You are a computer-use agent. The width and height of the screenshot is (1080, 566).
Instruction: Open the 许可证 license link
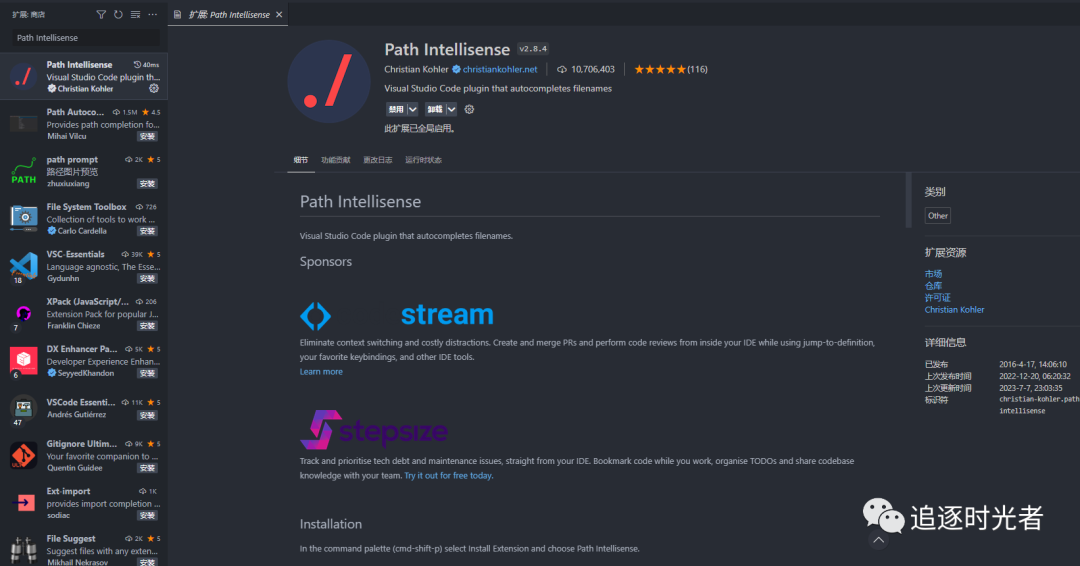pyautogui.click(x=937, y=297)
